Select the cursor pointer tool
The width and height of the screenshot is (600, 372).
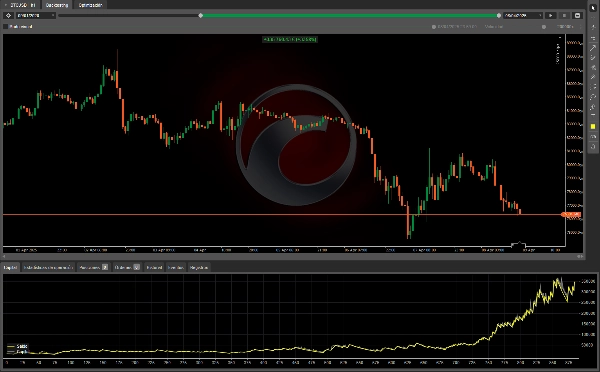coord(593,7)
